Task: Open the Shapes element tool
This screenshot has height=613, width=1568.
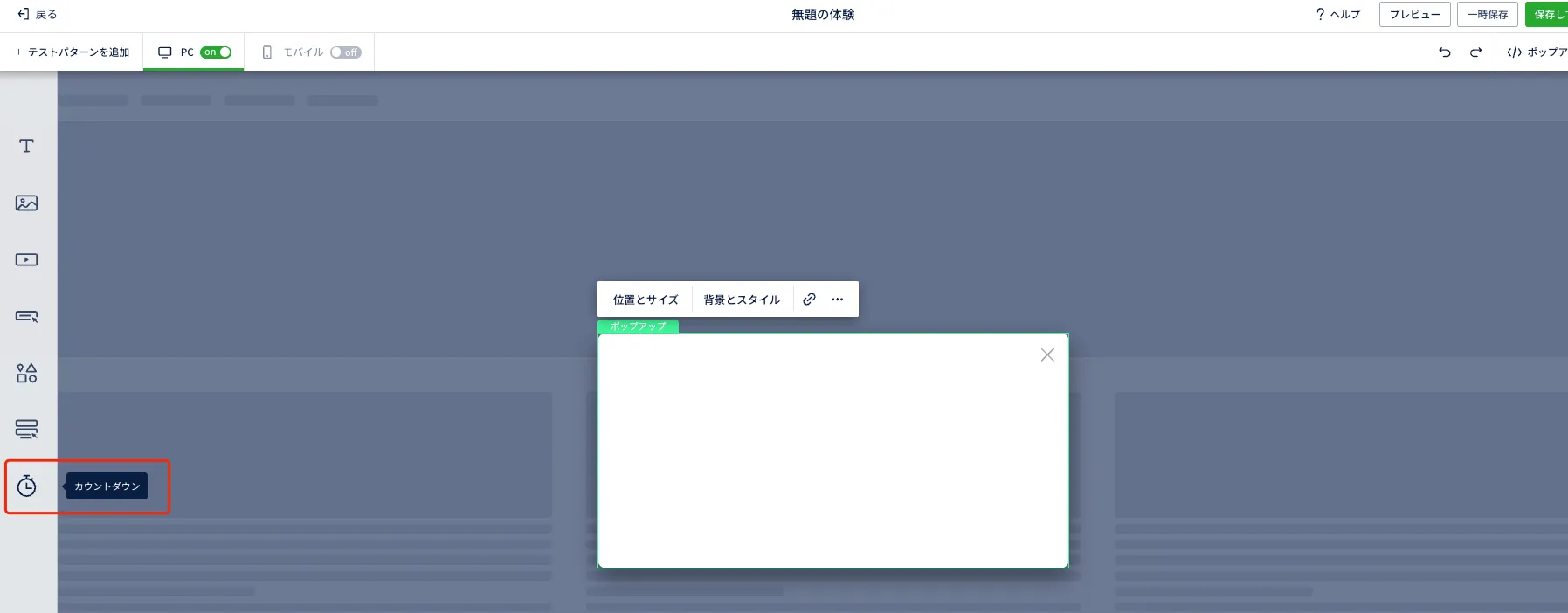Action: (26, 374)
